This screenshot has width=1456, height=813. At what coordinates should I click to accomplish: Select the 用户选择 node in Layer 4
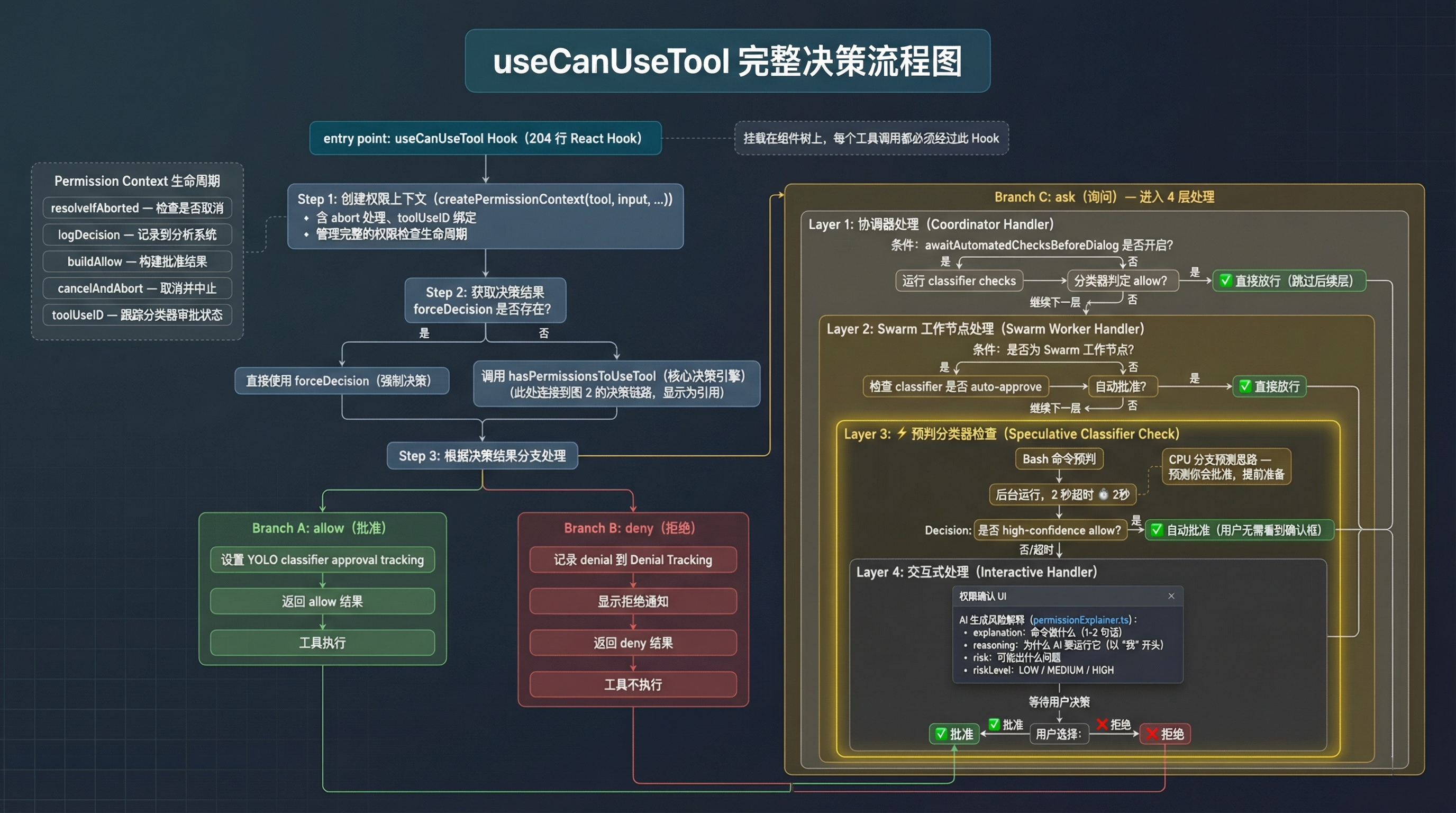pyautogui.click(x=1060, y=734)
